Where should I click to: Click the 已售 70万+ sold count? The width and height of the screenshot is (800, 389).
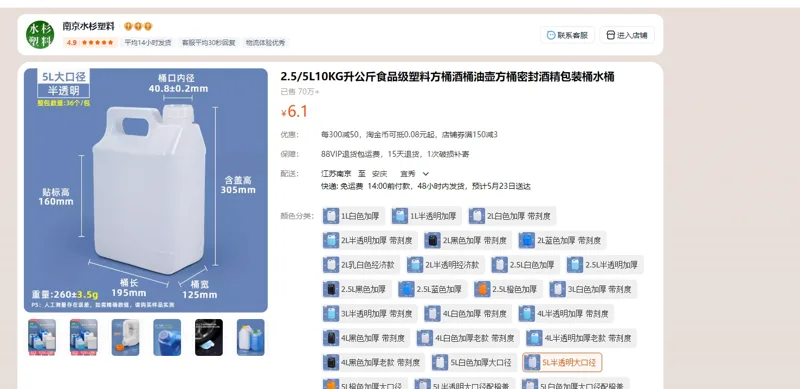[300, 92]
